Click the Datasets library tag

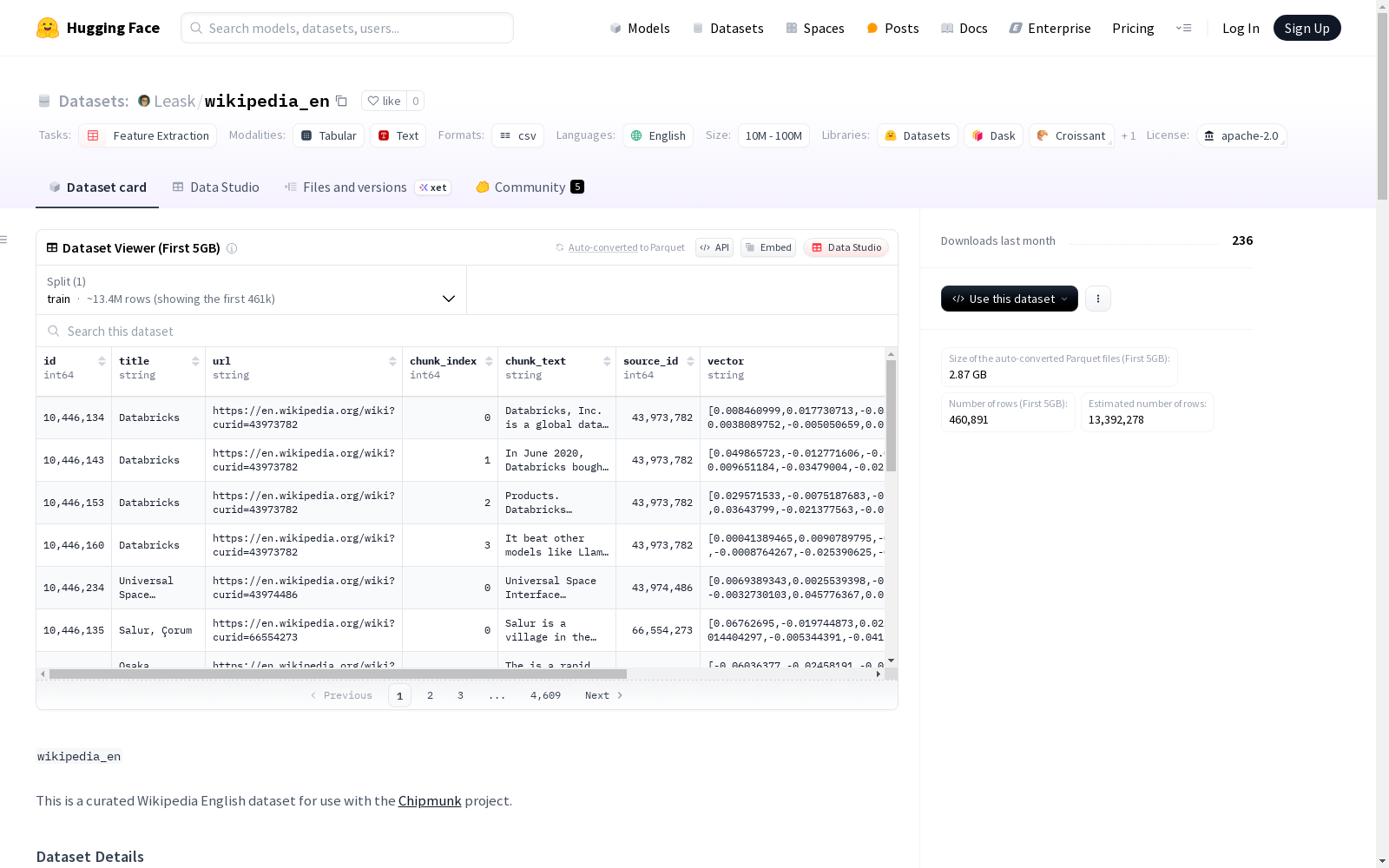click(x=918, y=135)
